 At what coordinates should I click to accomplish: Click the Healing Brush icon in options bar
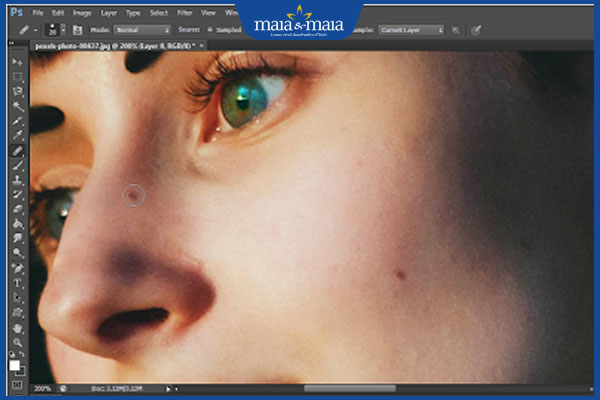click(24, 30)
